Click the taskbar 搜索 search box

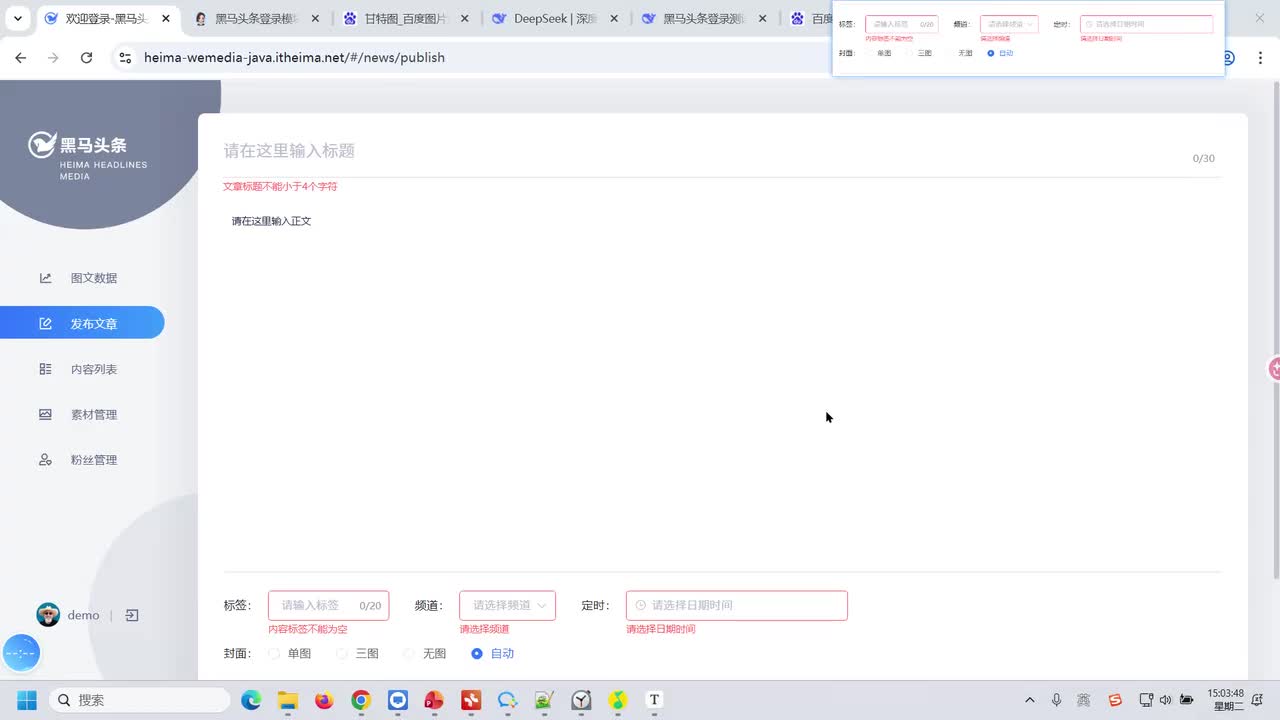click(140, 700)
